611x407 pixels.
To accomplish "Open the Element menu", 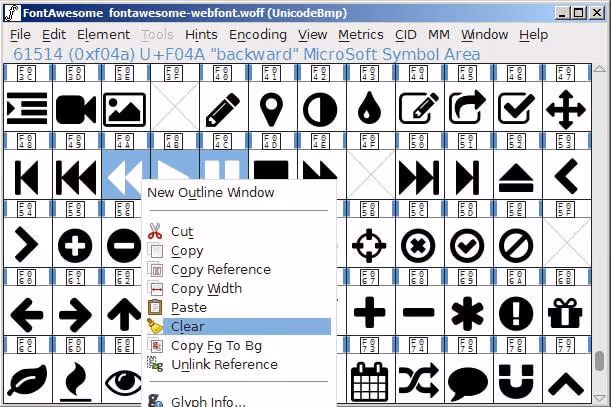I will click(103, 35).
